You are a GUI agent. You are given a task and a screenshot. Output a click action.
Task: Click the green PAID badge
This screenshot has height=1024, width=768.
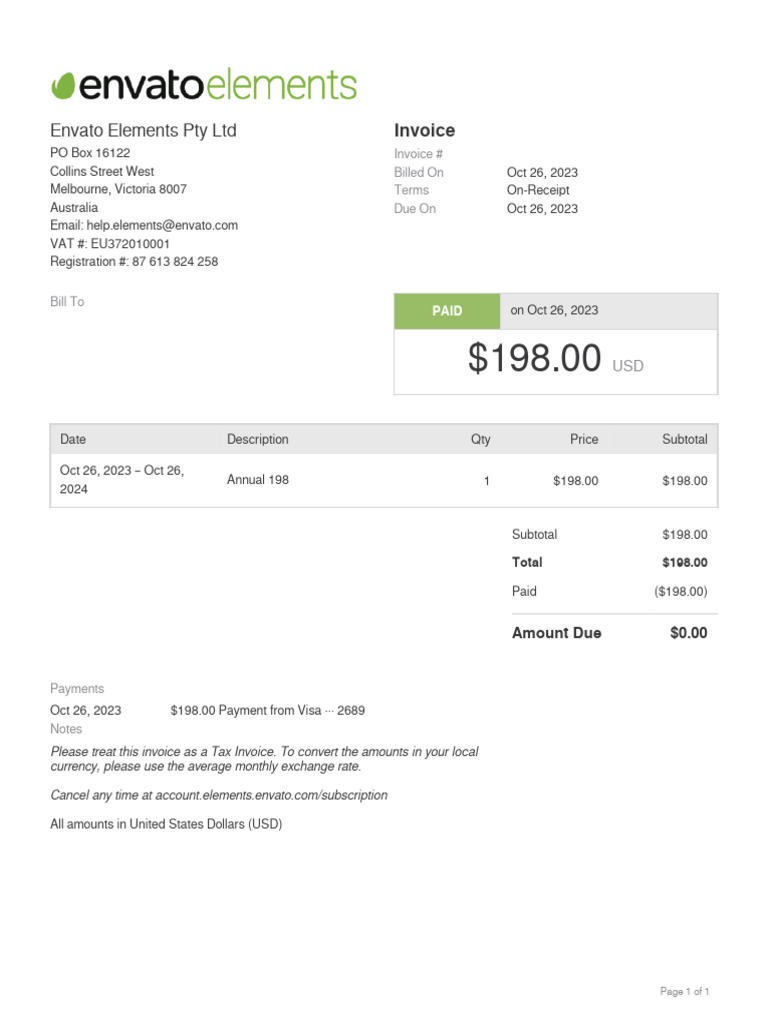pyautogui.click(x=447, y=311)
